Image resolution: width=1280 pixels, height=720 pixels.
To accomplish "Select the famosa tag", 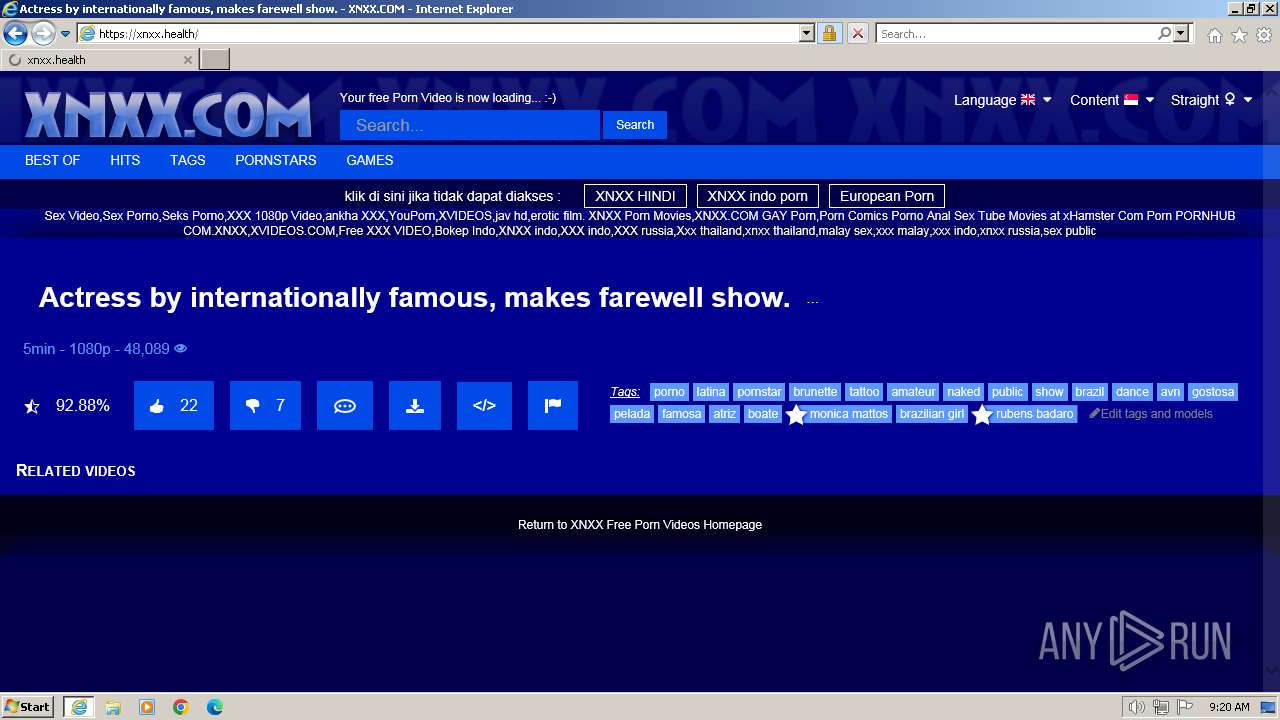I will [x=682, y=414].
